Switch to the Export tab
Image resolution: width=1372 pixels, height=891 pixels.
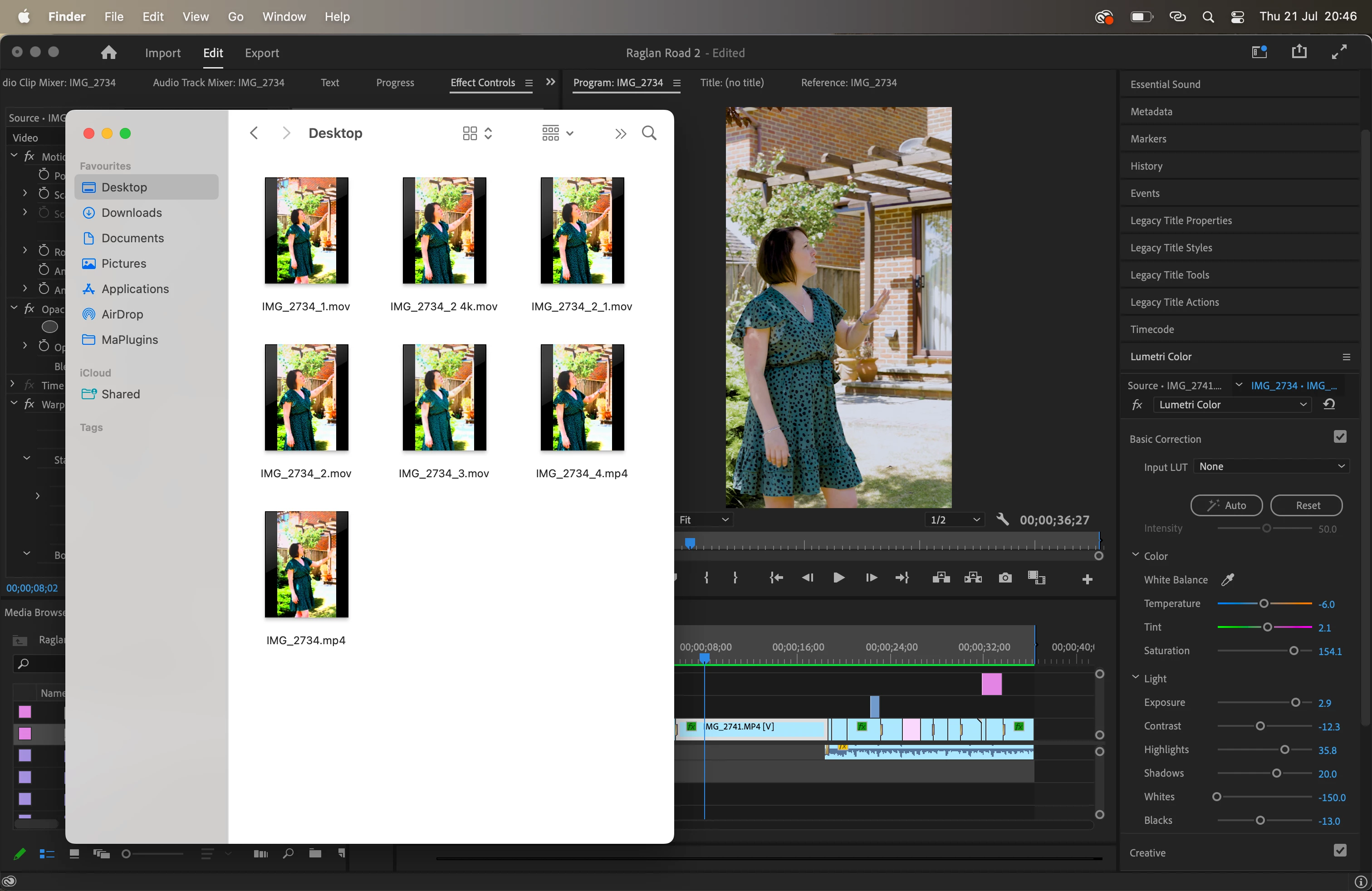click(262, 53)
